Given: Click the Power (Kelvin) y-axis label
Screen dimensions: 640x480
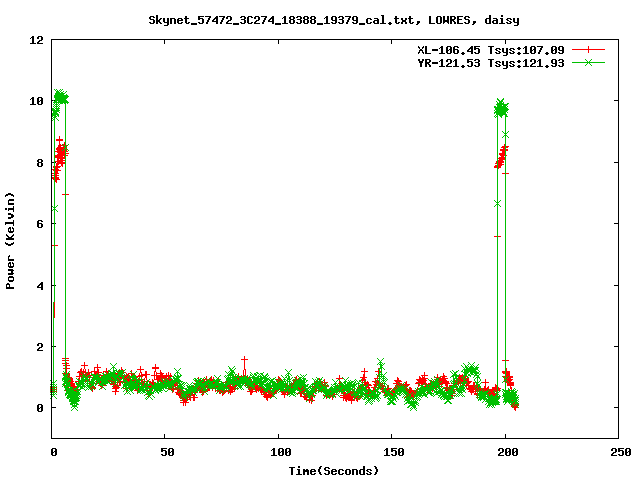Looking at the screenshot, I should point(10,241).
